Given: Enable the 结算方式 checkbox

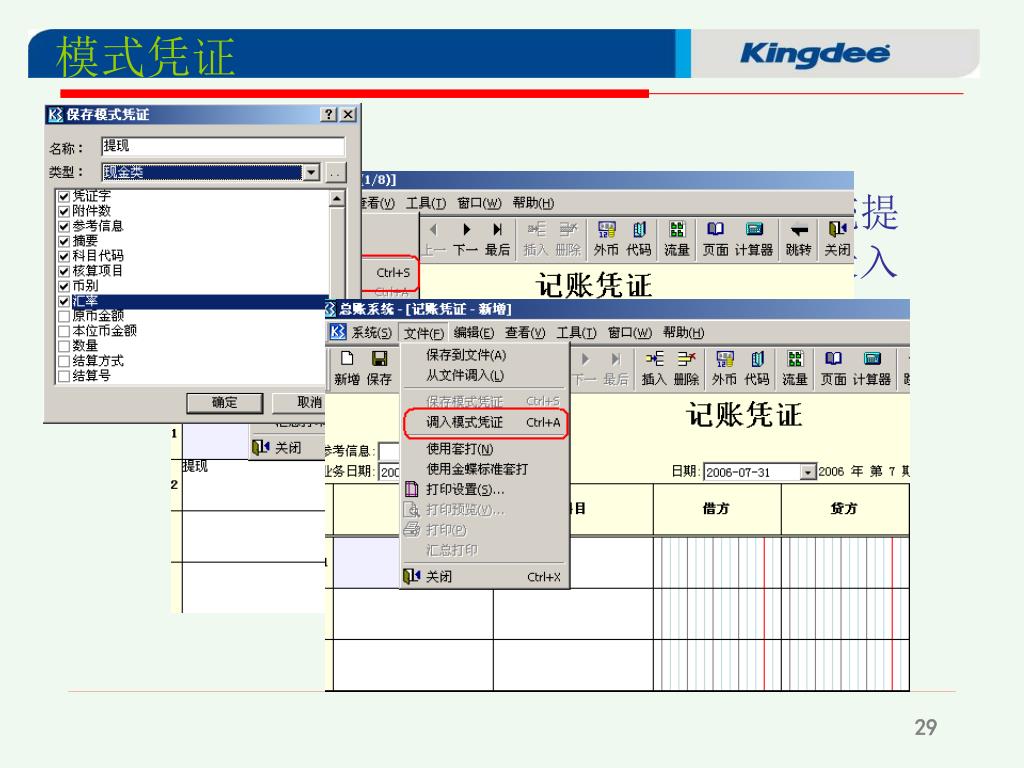Looking at the screenshot, I should coord(63,361).
